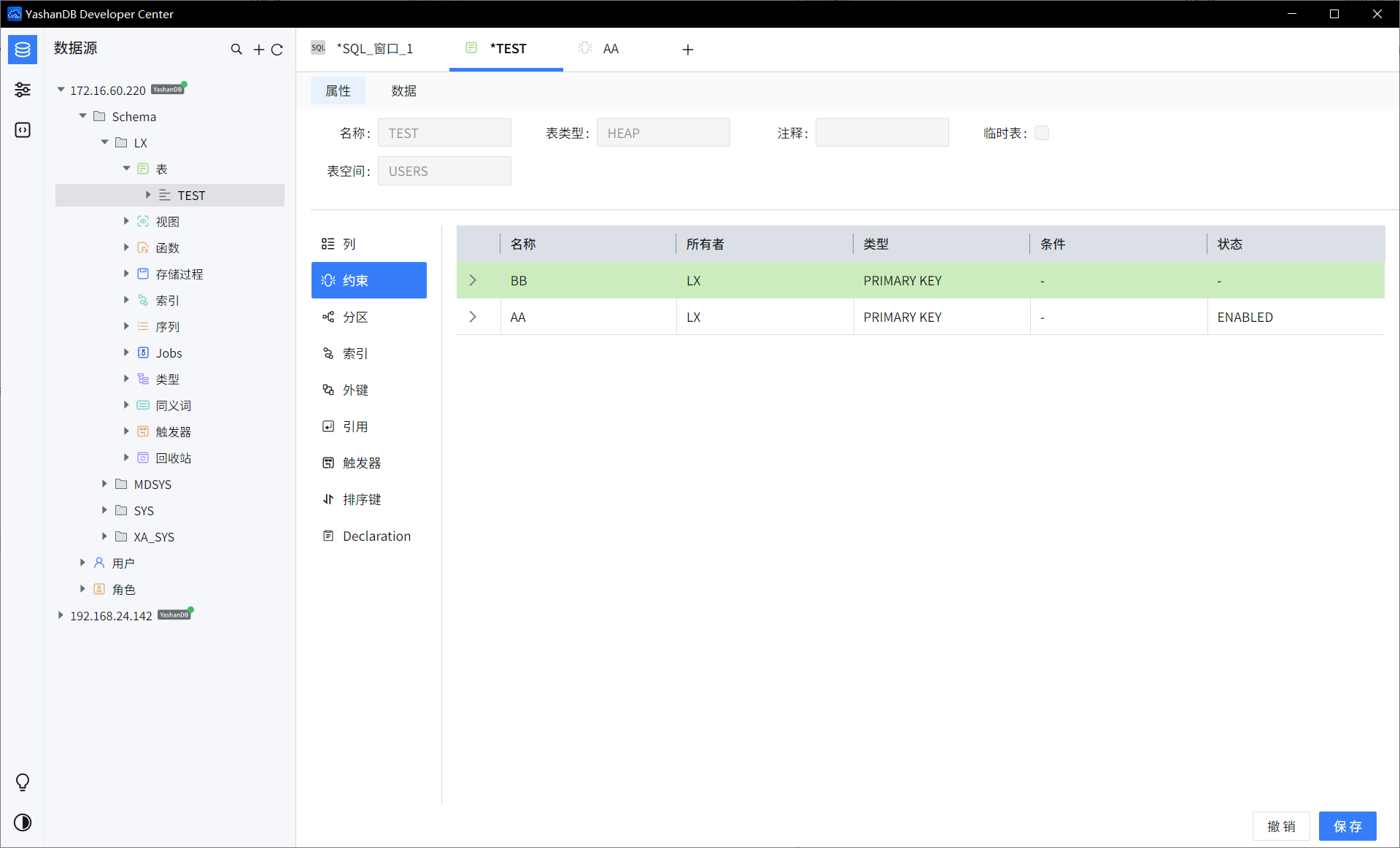The image size is (1400, 848).
Task: Click the lightbulb tips icon
Action: pos(23,782)
